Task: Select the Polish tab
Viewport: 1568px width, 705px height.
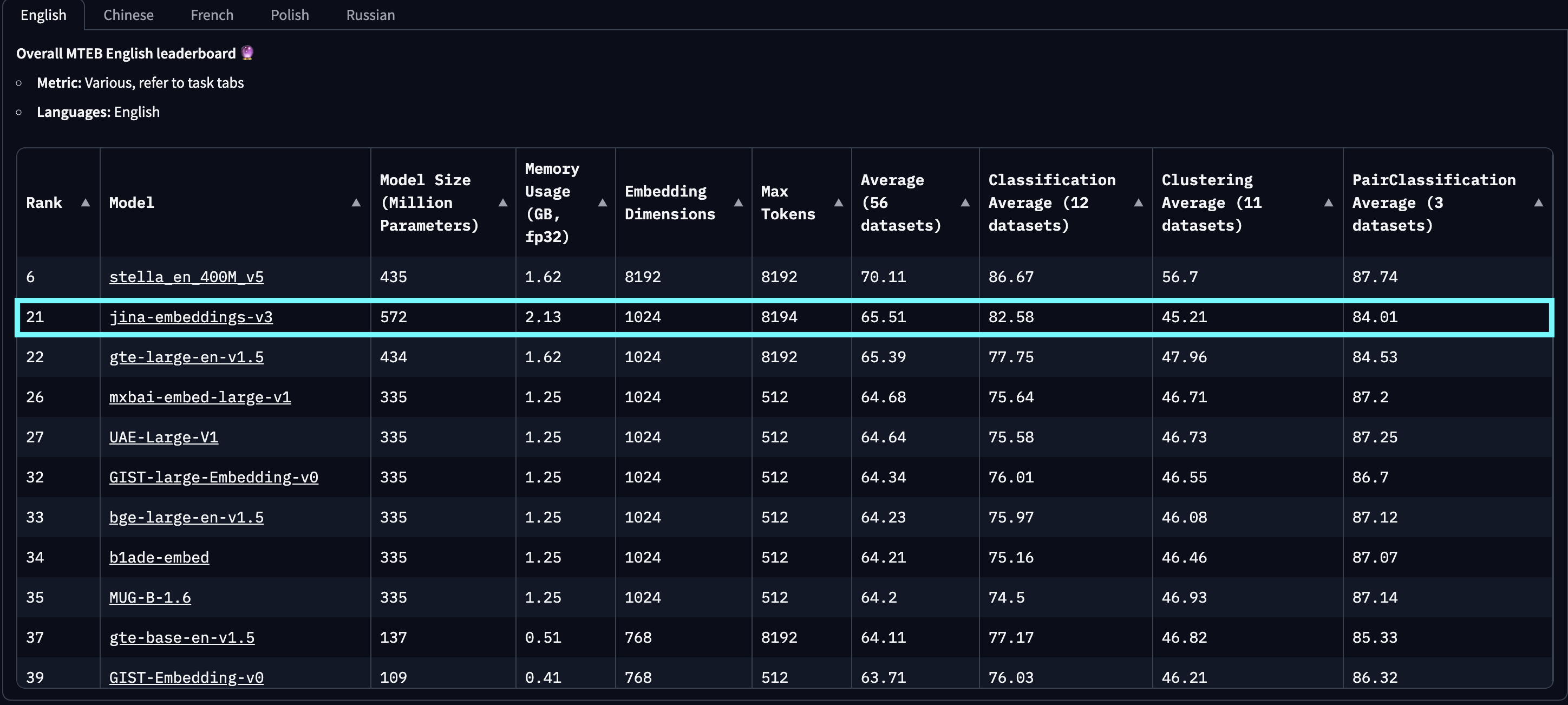Action: (290, 15)
